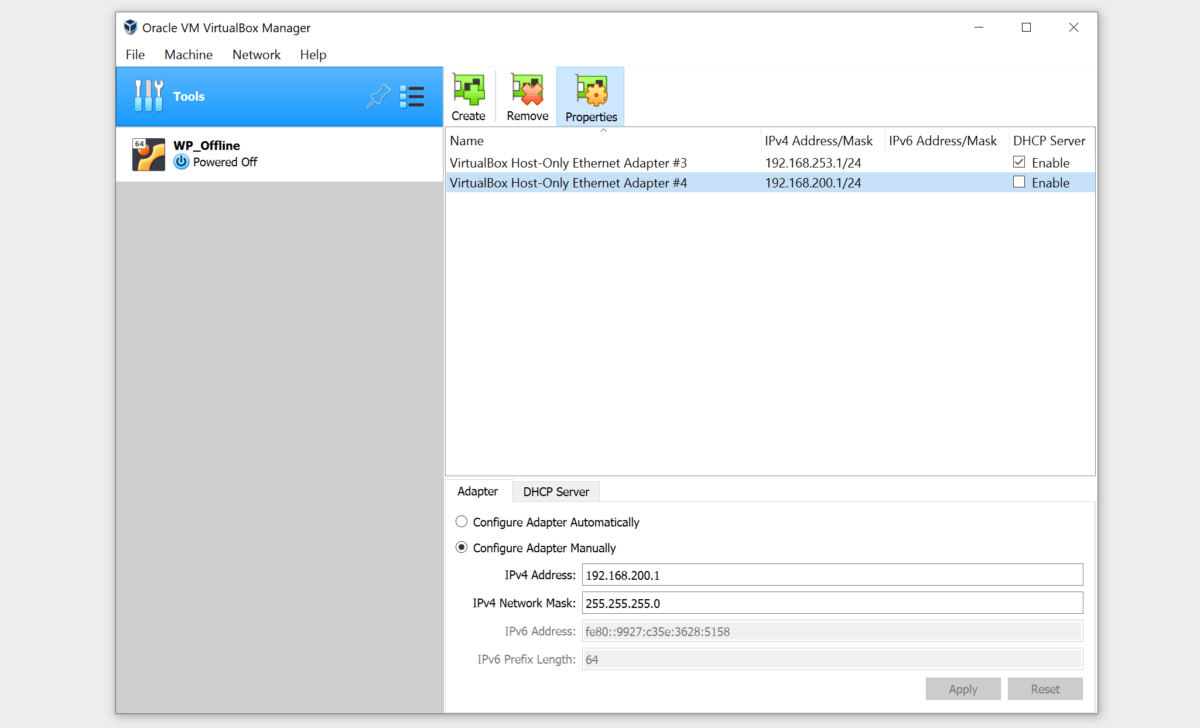Sort by IPv6 Address/Mask column header
Image resolution: width=1200 pixels, height=728 pixels.
tap(944, 141)
